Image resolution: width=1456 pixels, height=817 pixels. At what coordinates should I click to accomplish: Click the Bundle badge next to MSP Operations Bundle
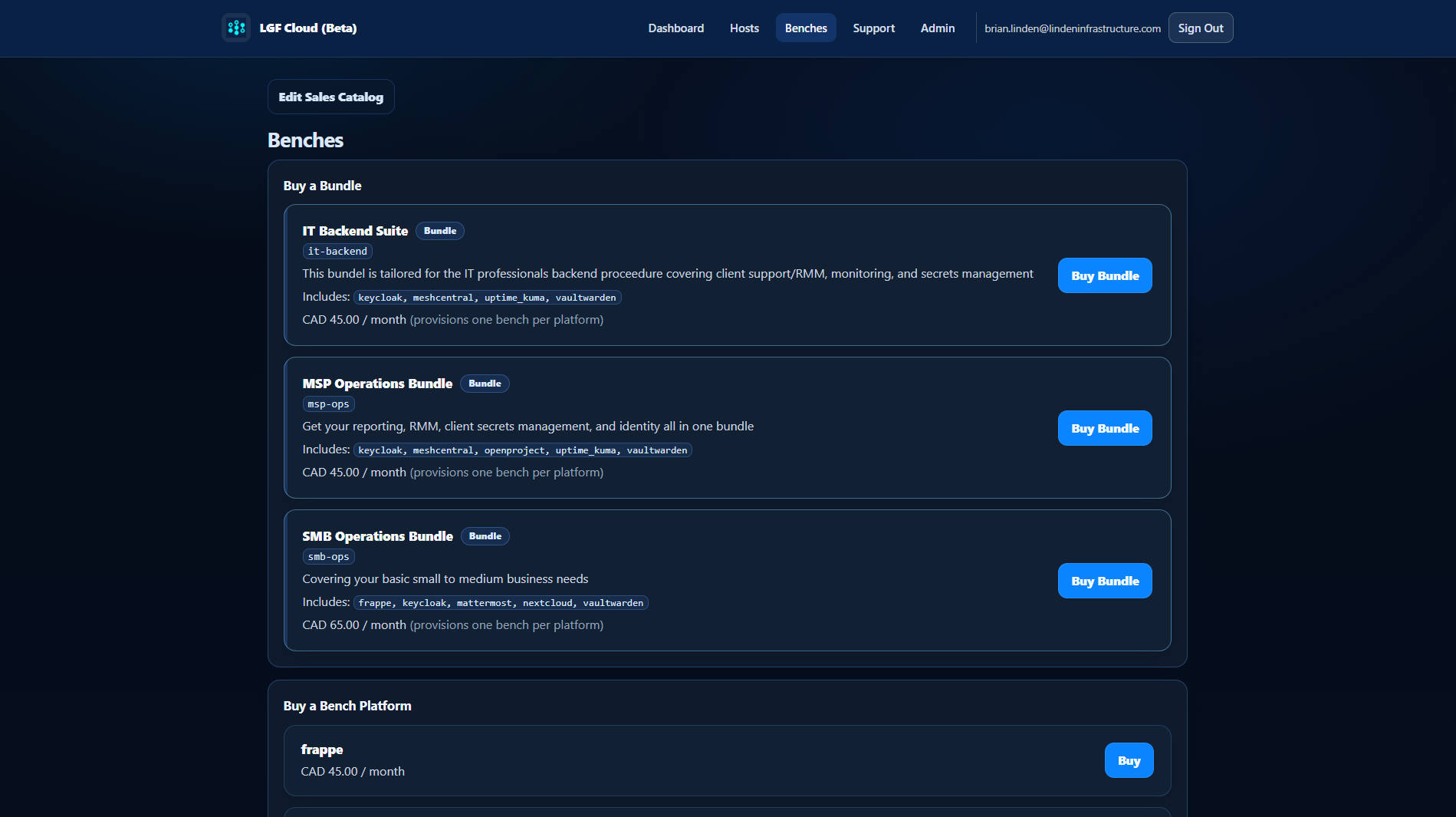pyautogui.click(x=485, y=384)
